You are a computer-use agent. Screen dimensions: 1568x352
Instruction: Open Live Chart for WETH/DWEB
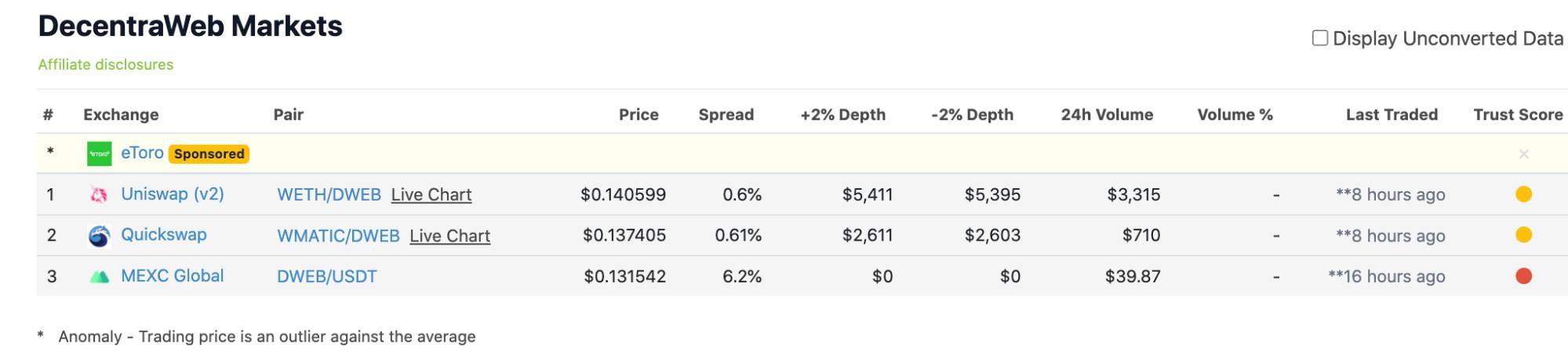pyautogui.click(x=431, y=194)
